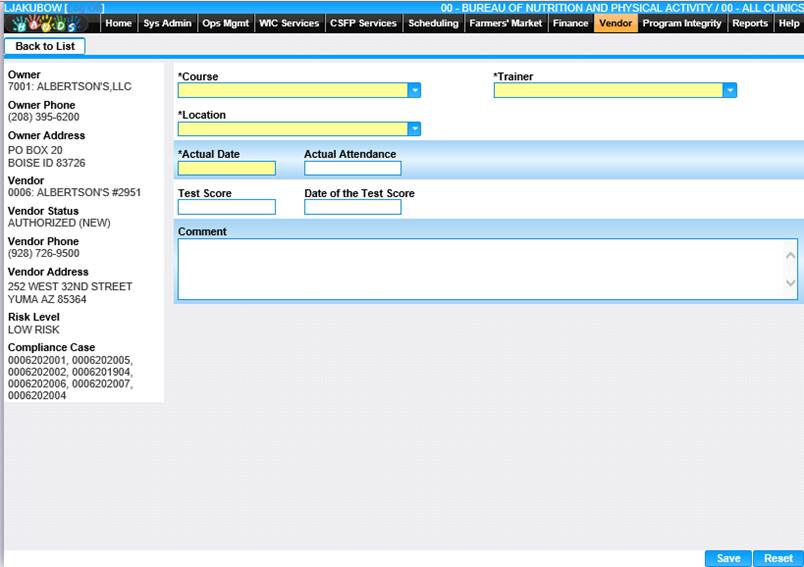Select address 252 WEST 32ND STREET
The image size is (804, 567).
tap(70, 287)
